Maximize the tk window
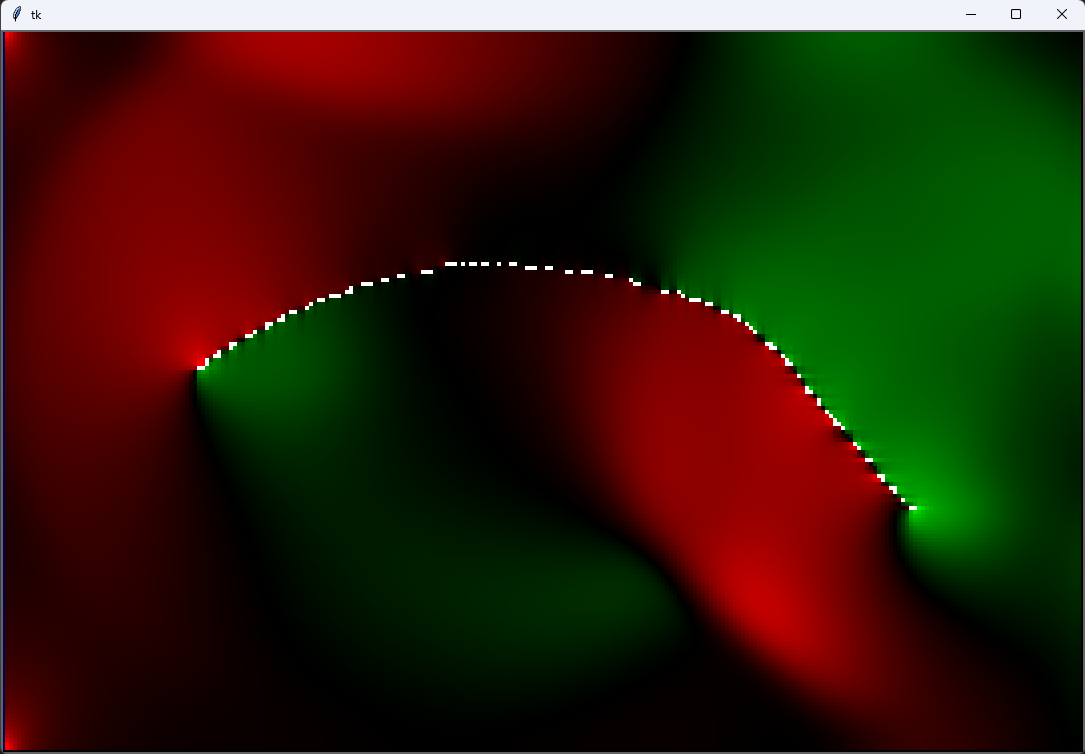The width and height of the screenshot is (1085, 754). tap(1016, 15)
